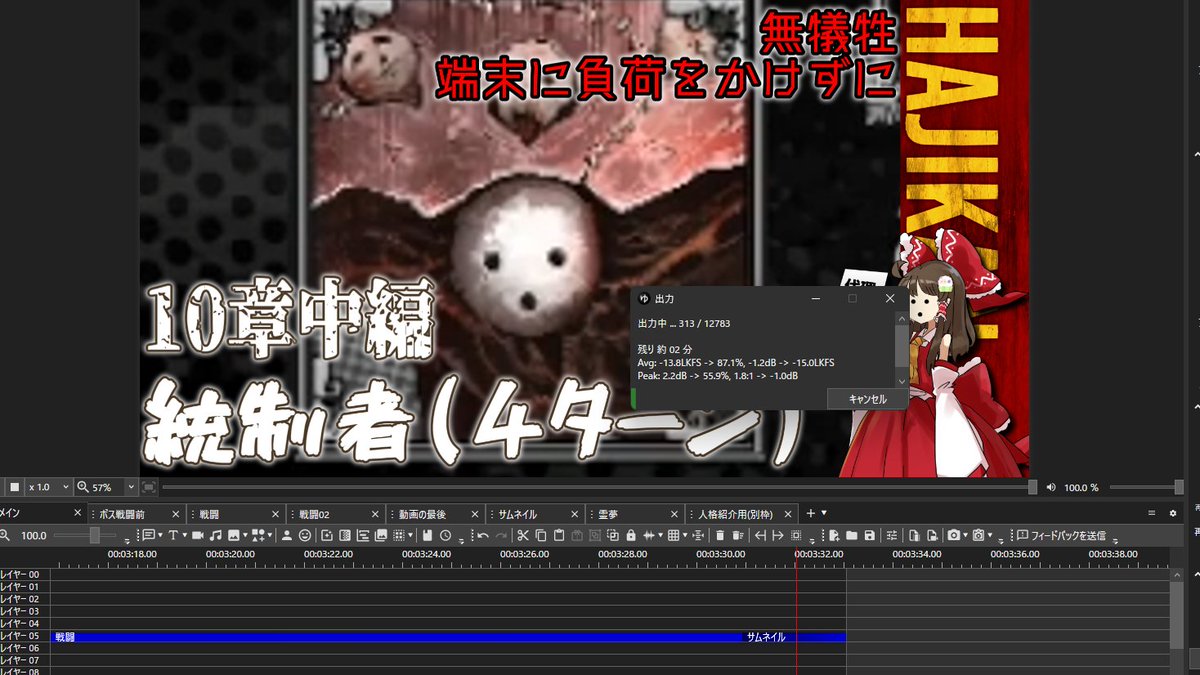The height and width of the screenshot is (675, 1200).
Task: Open the playback speed x1.0 dropdown
Action: [x=50, y=487]
